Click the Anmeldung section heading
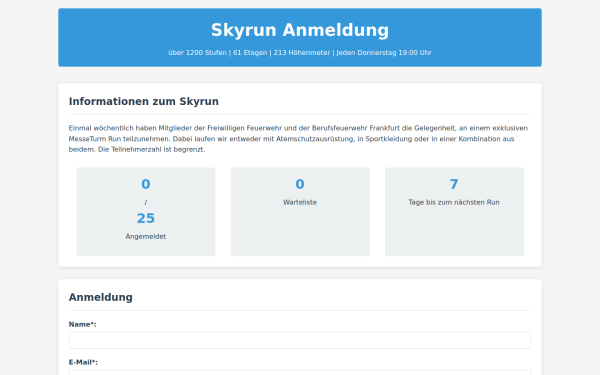The width and height of the screenshot is (600, 375). click(x=101, y=297)
